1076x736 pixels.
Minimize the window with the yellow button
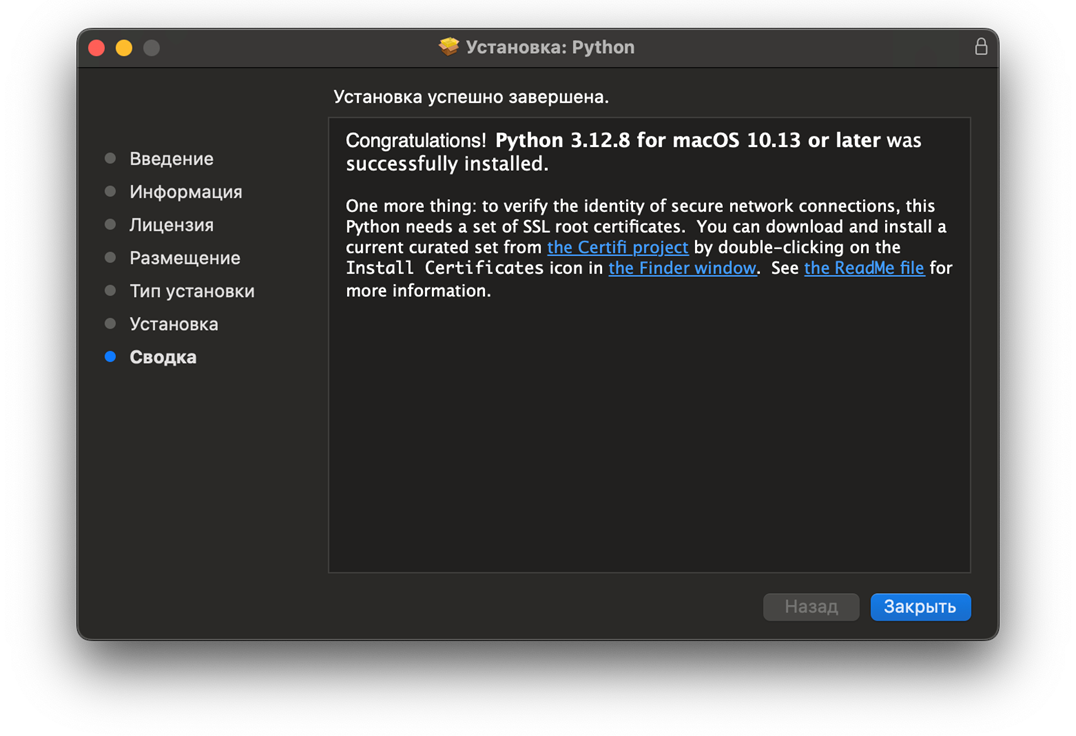tap(124, 47)
